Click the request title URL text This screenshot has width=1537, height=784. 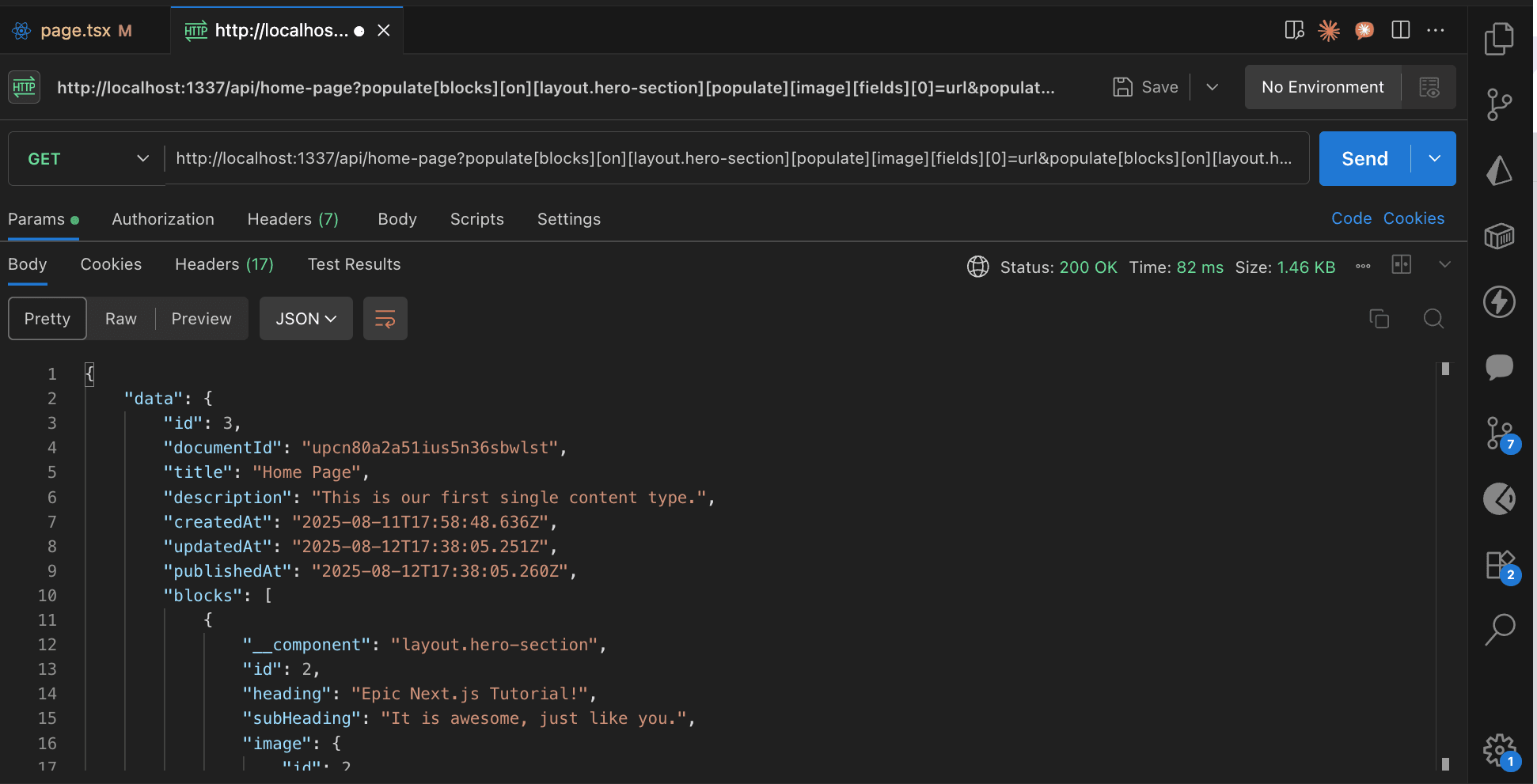[x=556, y=87]
